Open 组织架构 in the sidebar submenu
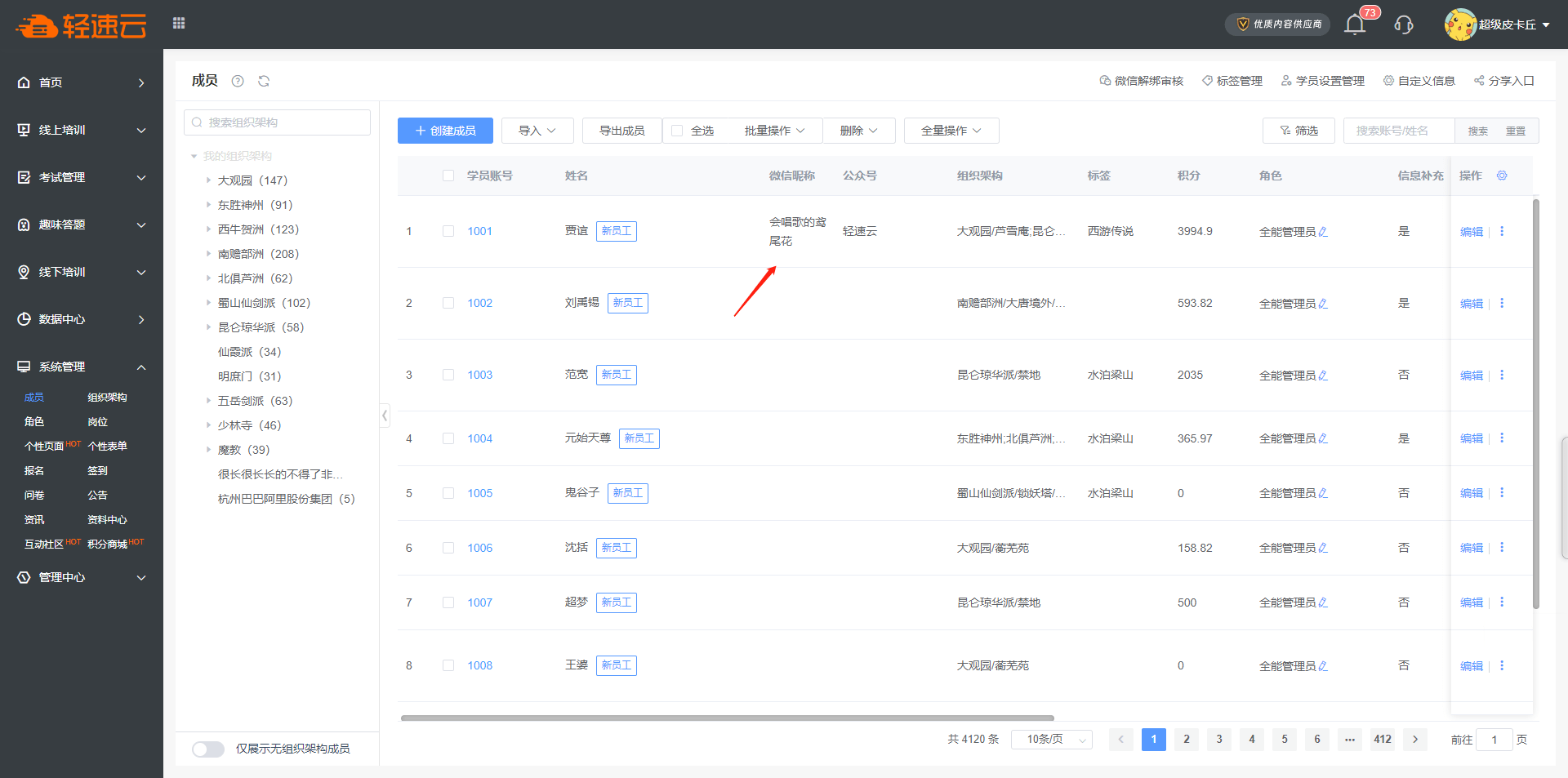Image resolution: width=1568 pixels, height=778 pixels. (x=107, y=398)
